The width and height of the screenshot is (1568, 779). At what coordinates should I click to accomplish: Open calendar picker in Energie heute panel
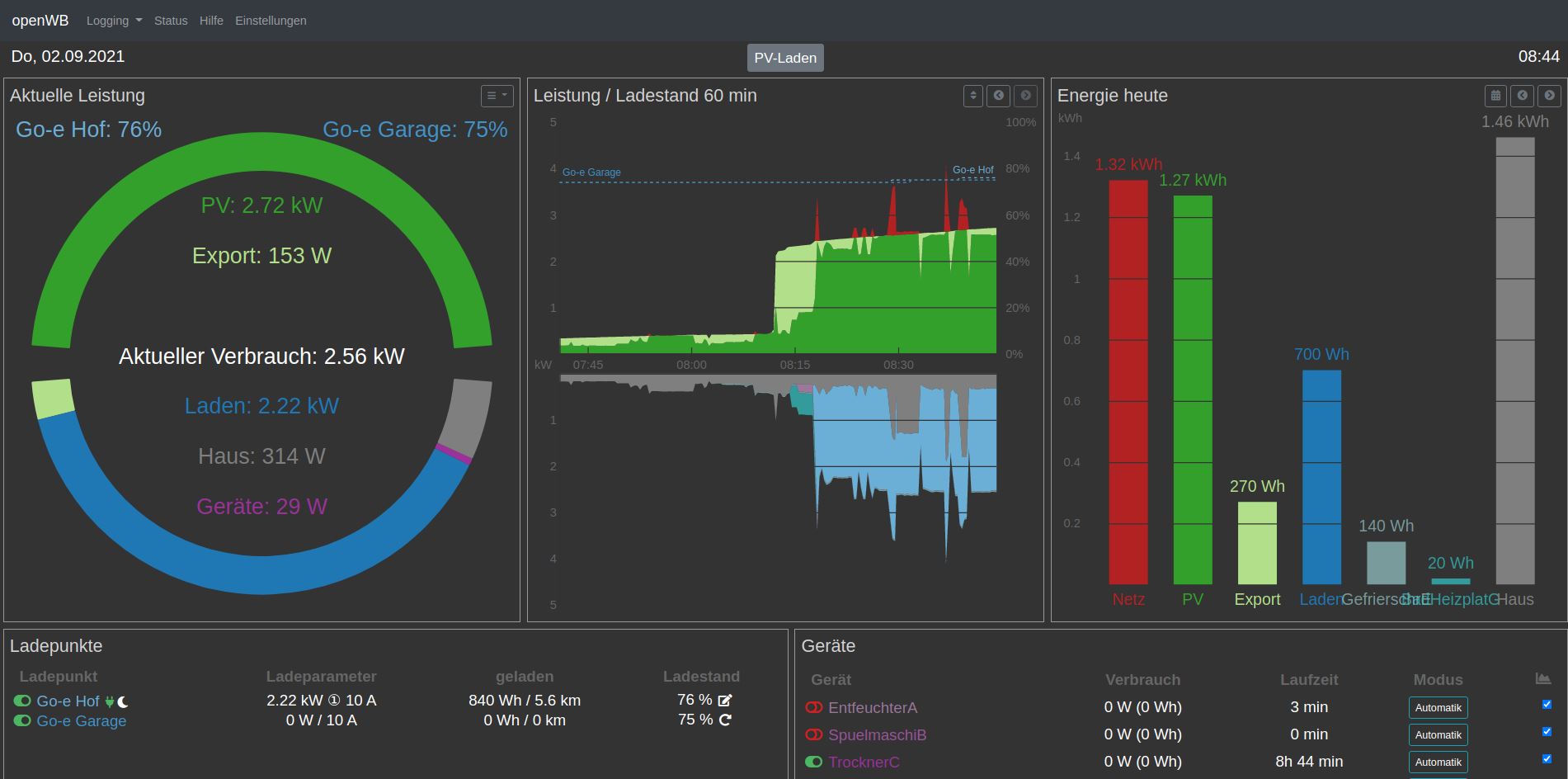point(1495,96)
